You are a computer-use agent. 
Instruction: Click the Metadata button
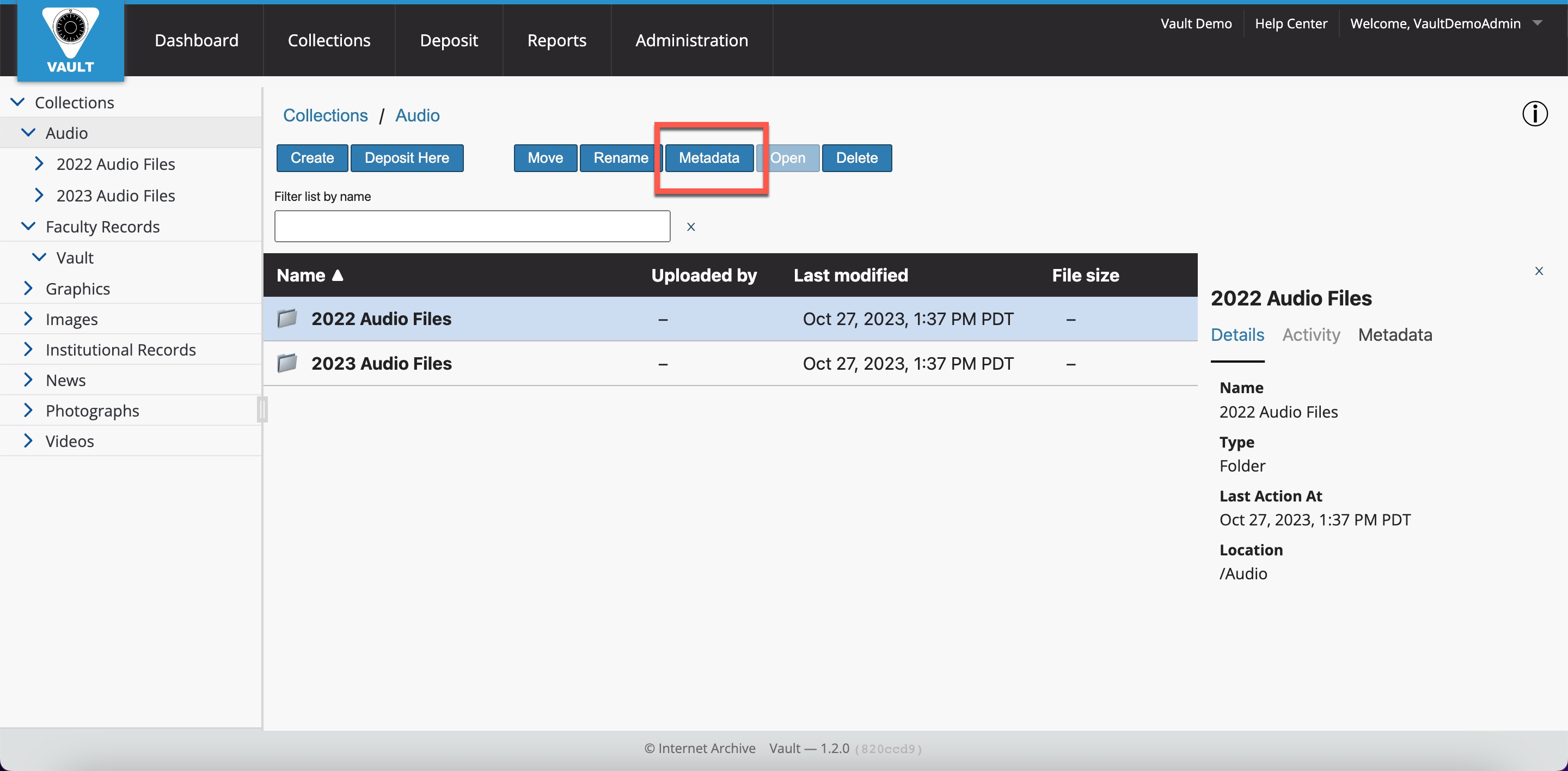coord(708,158)
